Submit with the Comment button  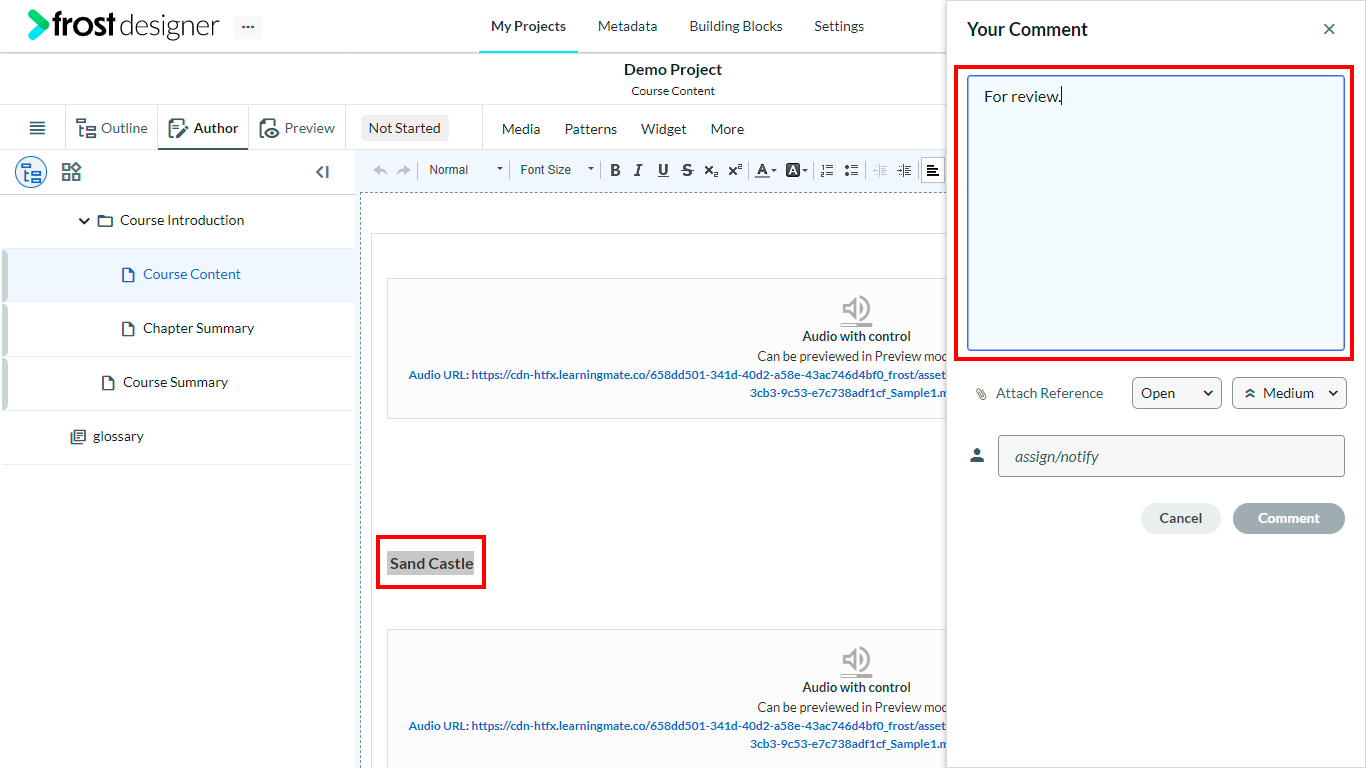1289,518
